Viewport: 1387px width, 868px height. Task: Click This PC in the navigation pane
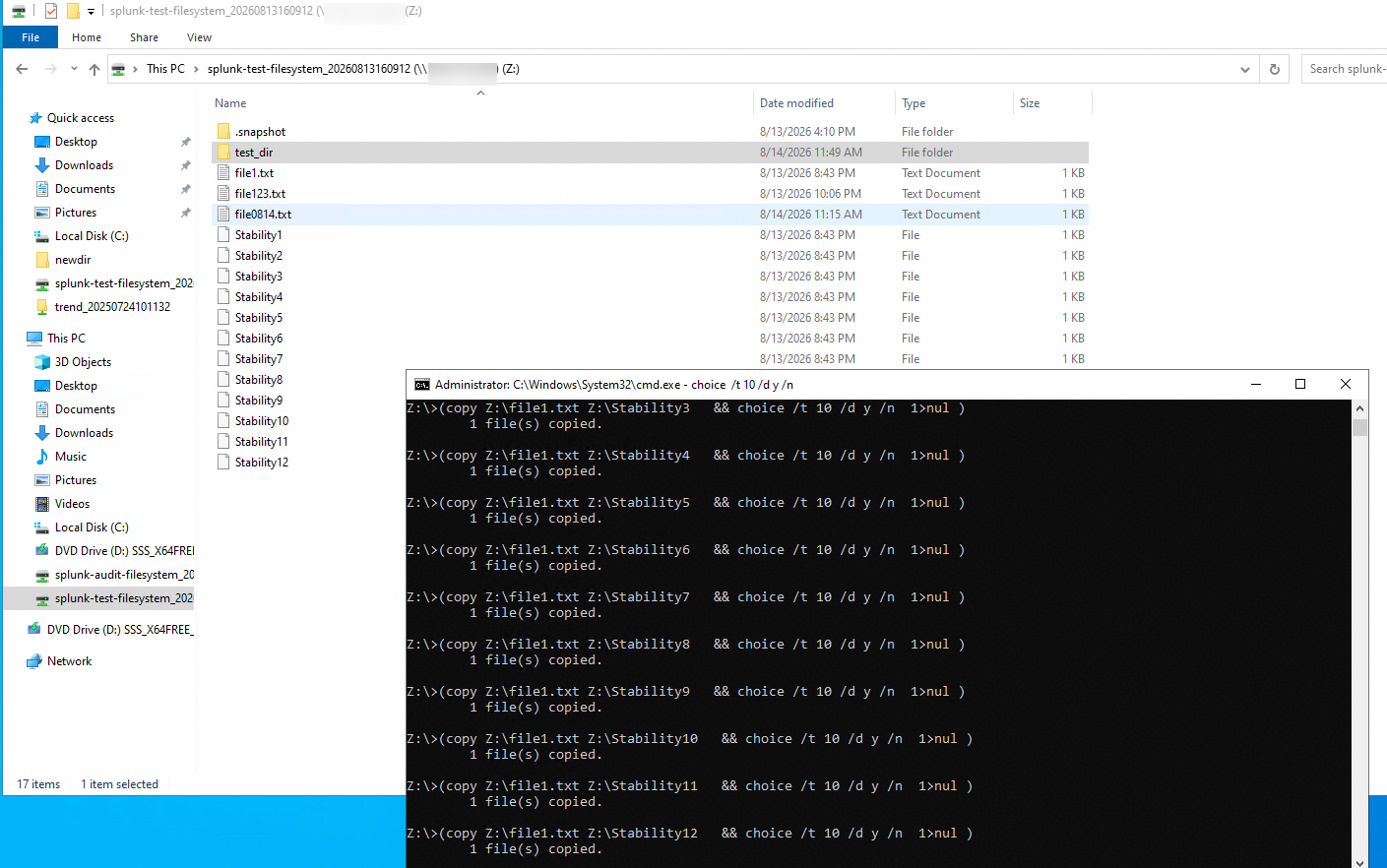point(66,339)
